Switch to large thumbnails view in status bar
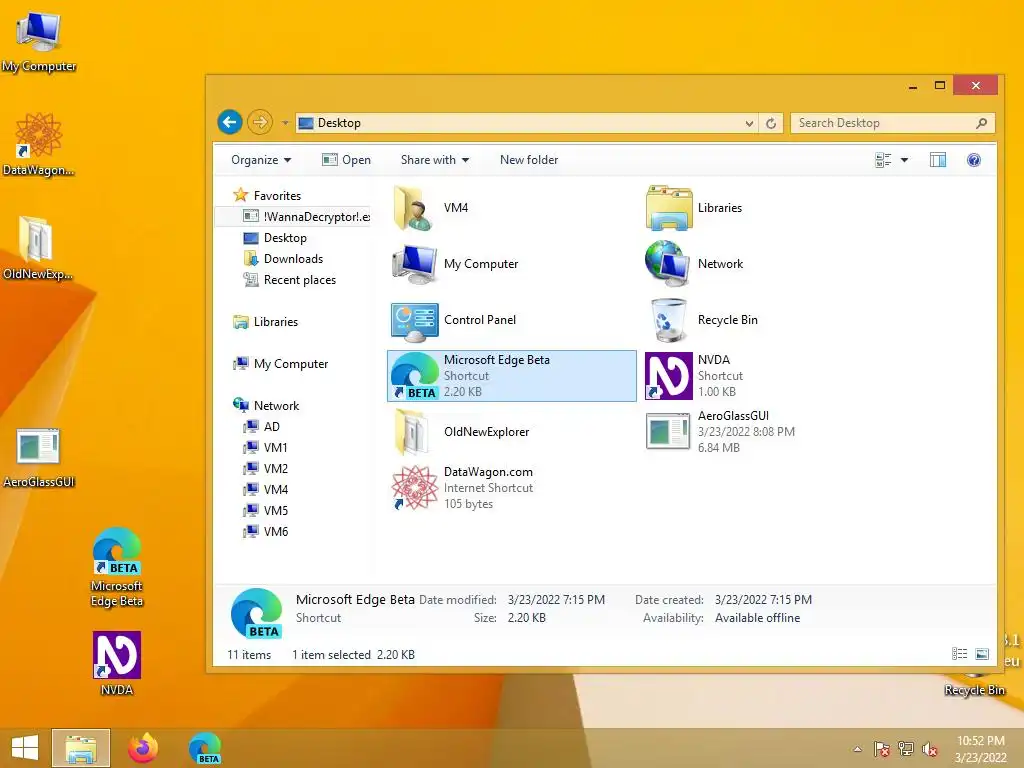1024x768 pixels. click(982, 654)
